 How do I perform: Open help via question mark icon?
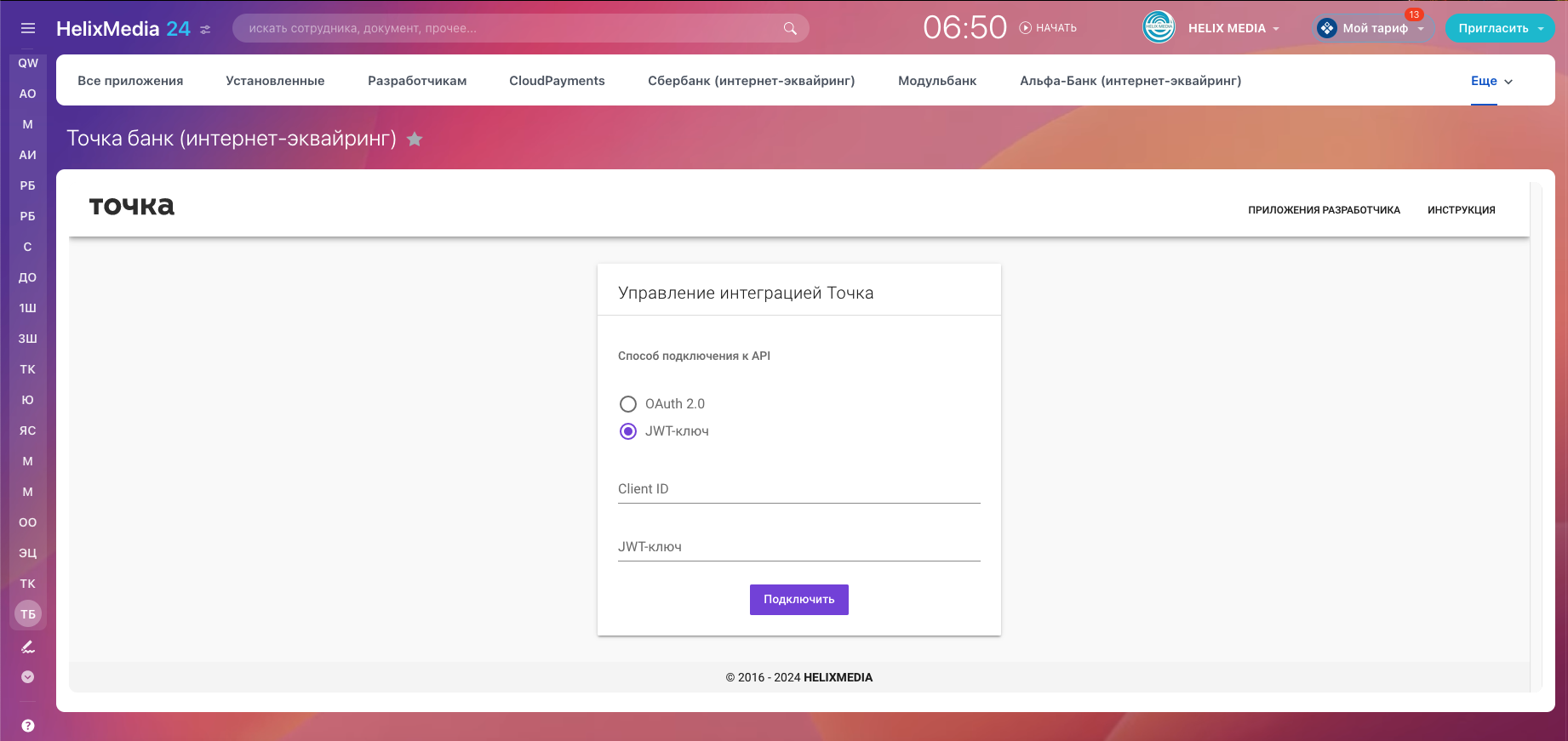28,726
